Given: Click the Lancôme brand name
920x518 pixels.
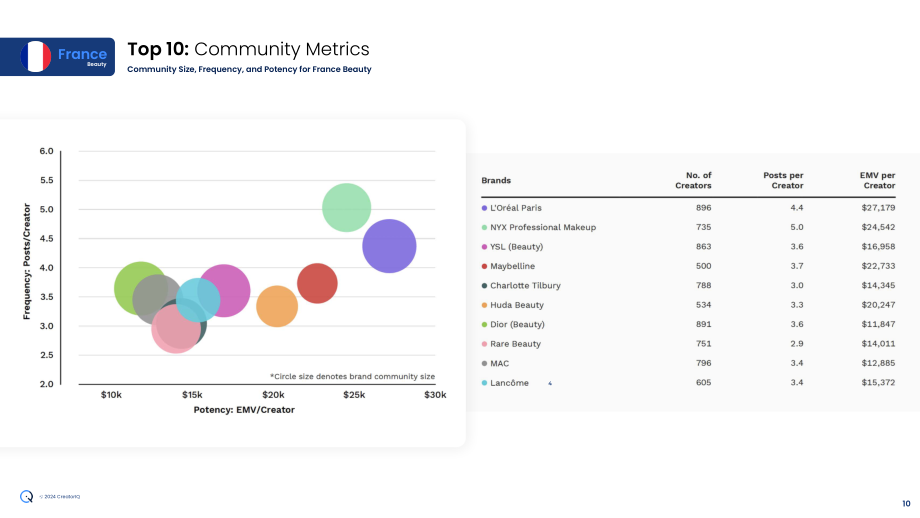Looking at the screenshot, I should tap(509, 383).
